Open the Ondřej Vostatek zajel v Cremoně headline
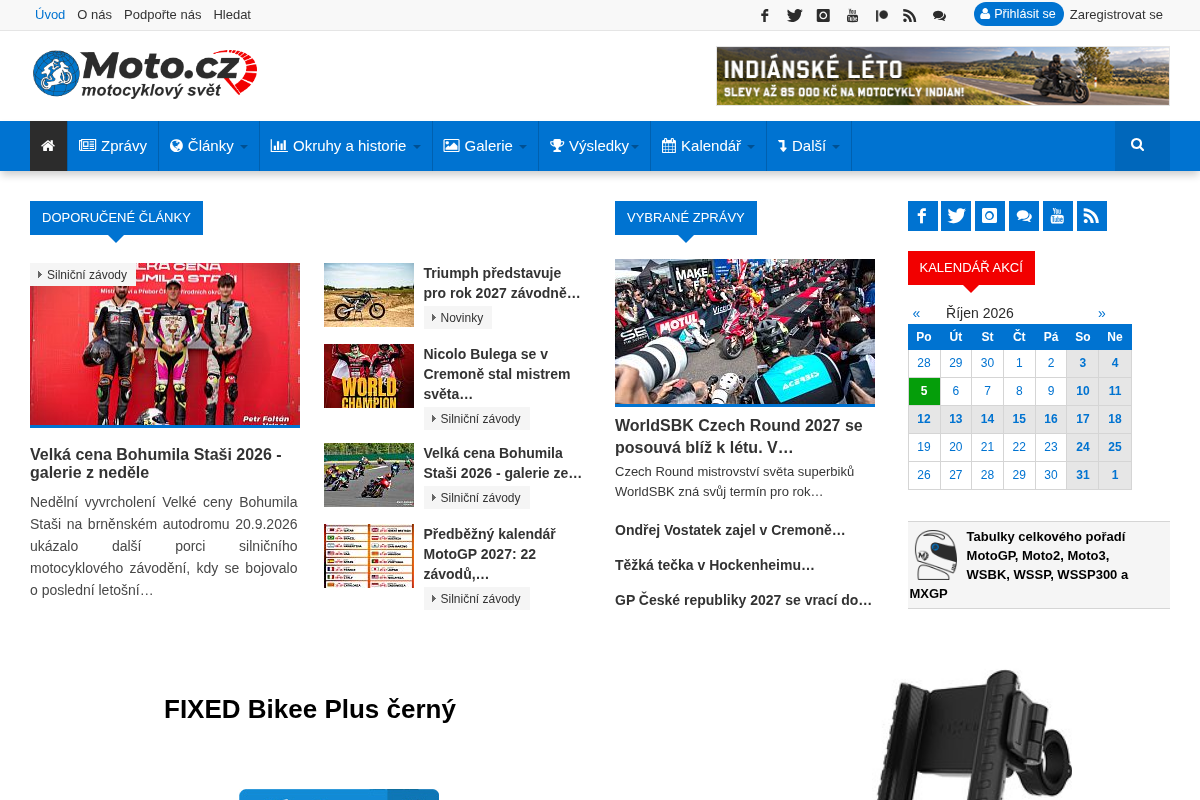This screenshot has width=1200, height=800. 730,530
